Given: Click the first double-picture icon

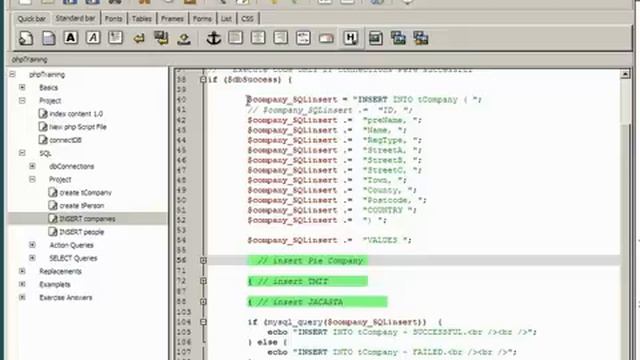Looking at the screenshot, I should click(x=398, y=38).
